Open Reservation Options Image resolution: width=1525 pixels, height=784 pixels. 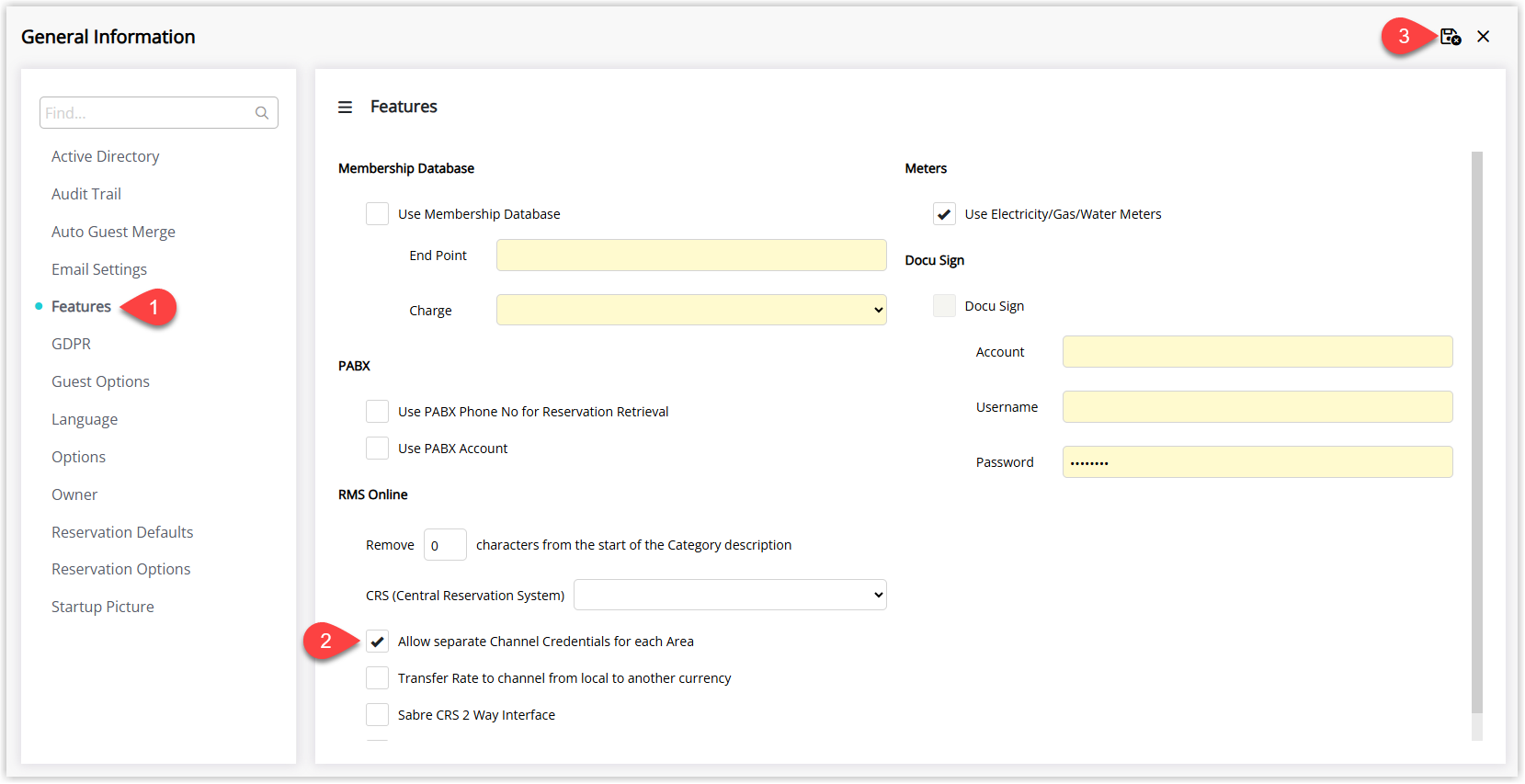click(121, 569)
